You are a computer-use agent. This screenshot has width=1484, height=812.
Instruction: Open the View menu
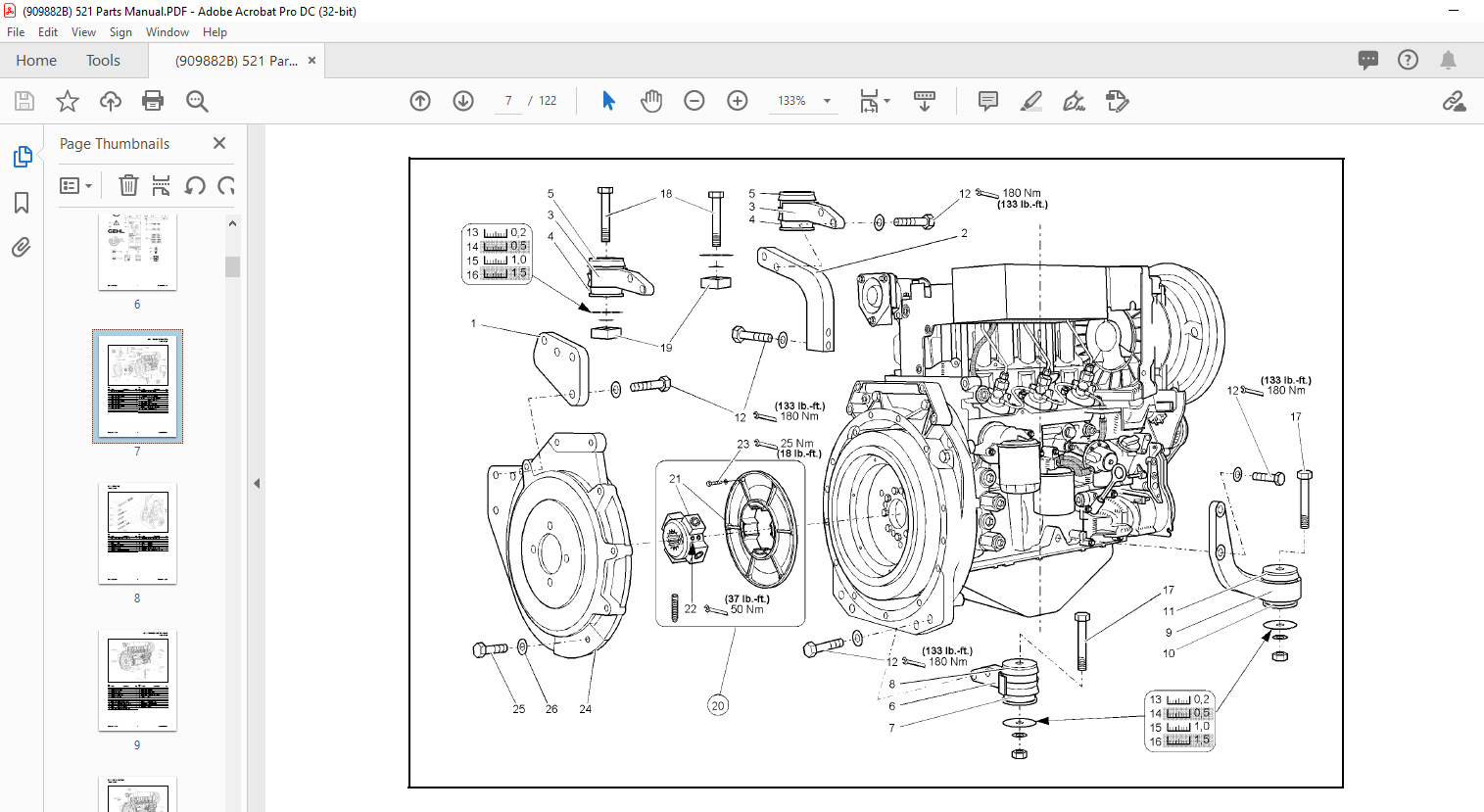(84, 32)
